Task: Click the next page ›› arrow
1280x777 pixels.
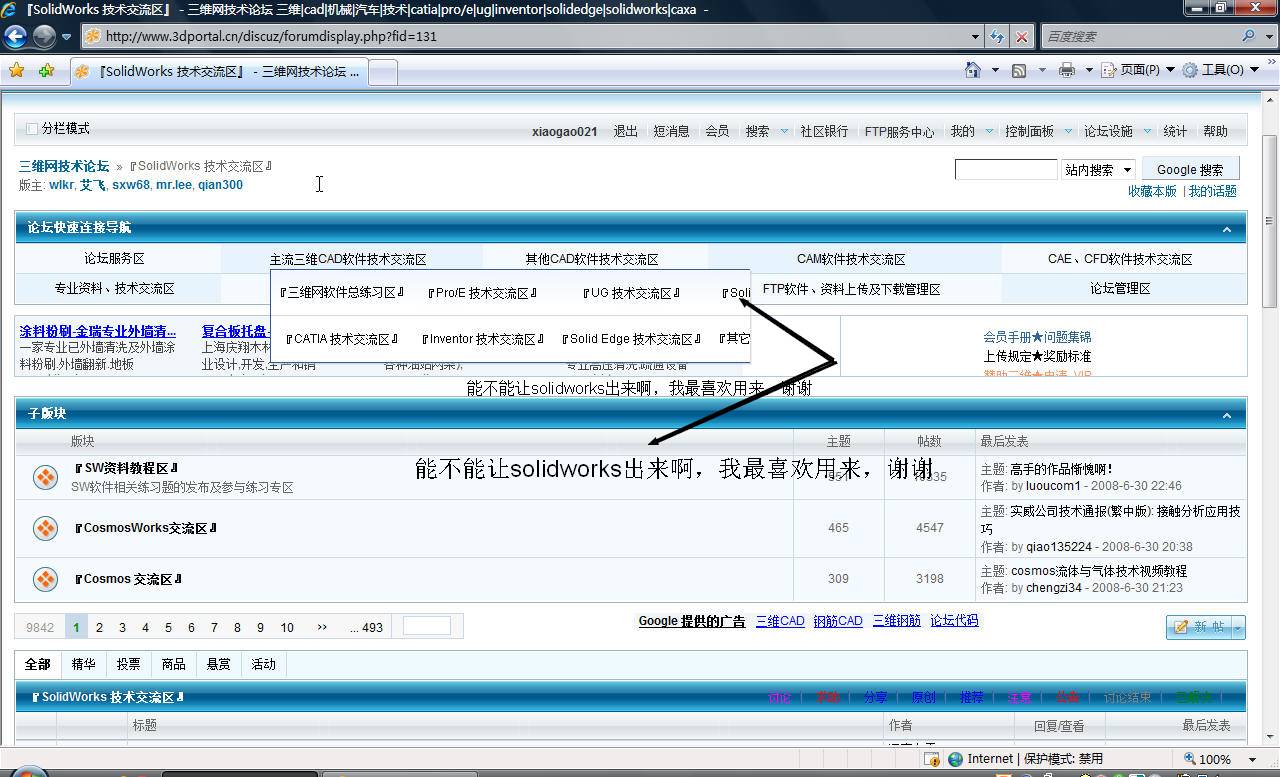Action: [322, 627]
